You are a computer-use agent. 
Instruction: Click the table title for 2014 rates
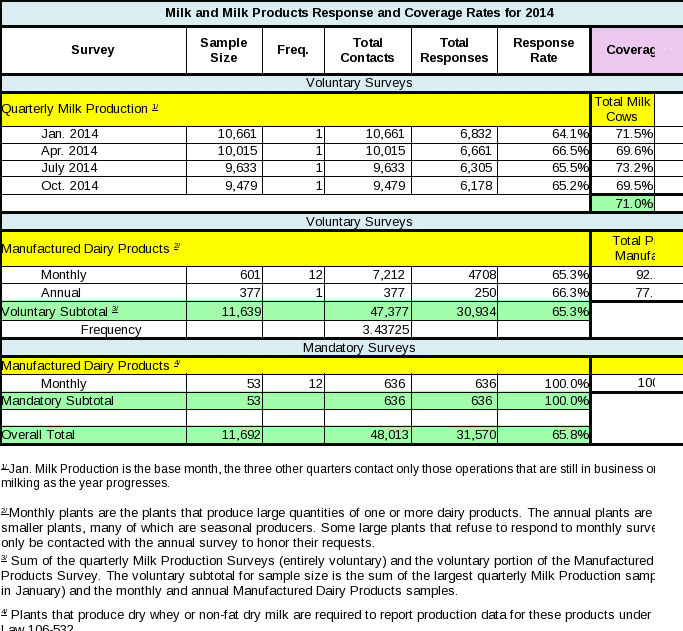(x=359, y=12)
